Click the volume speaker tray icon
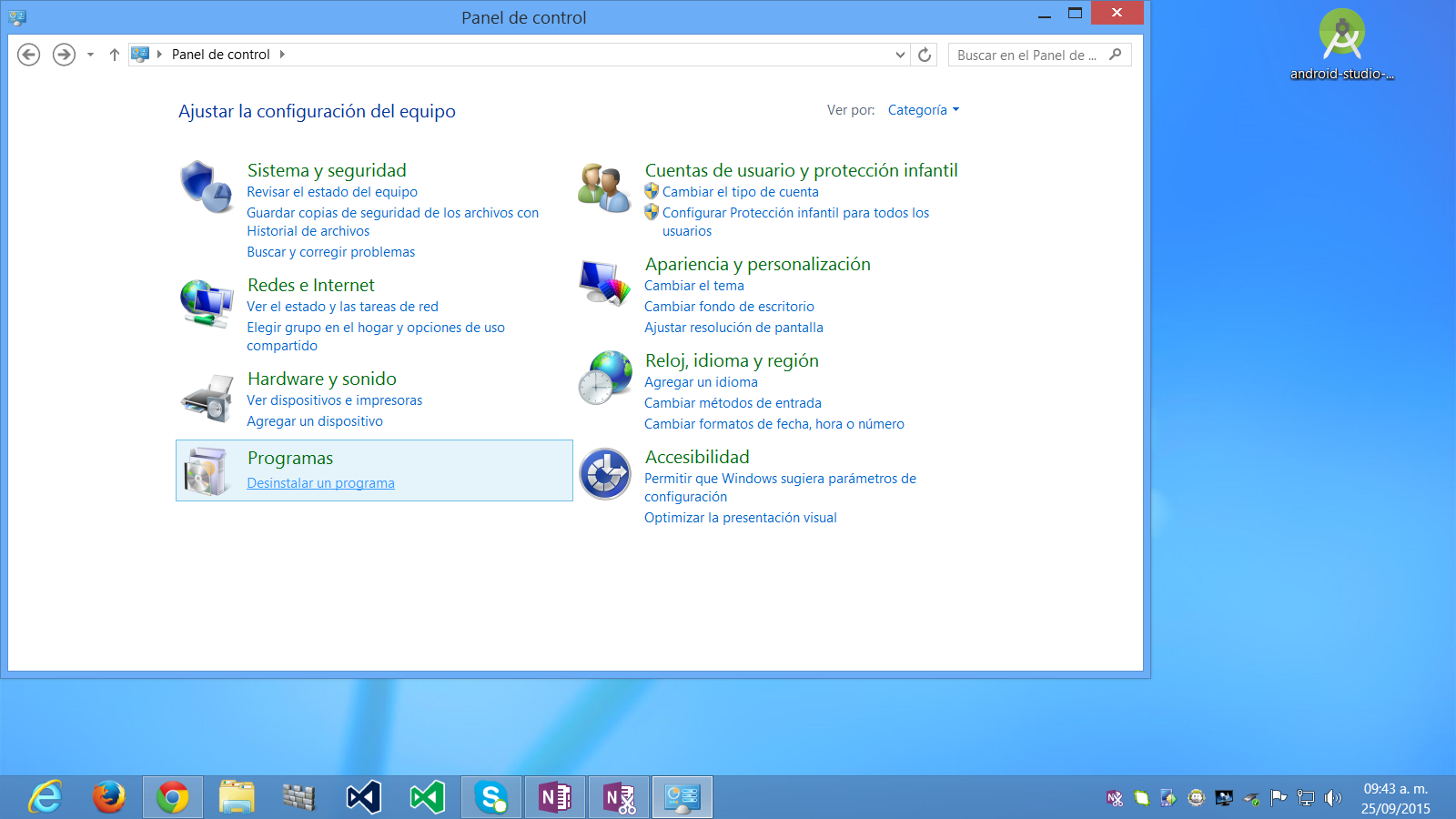The image size is (1456, 819). point(1333,798)
